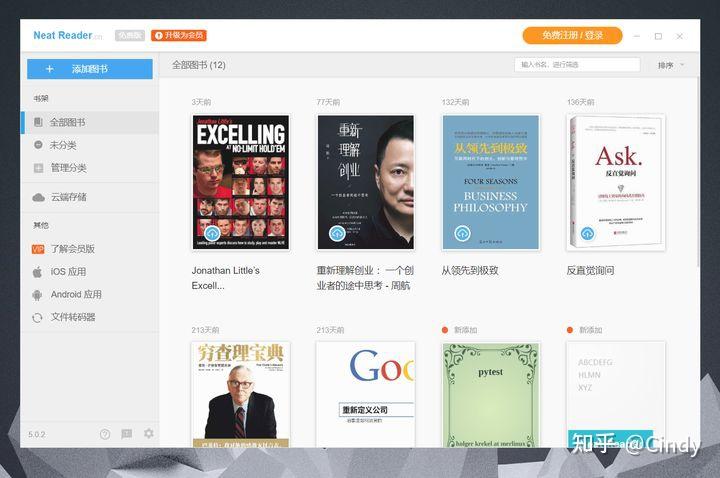Screen dimensions: 720x478
Task: Open the ABCDEFG placeholder book cover
Action: (616, 394)
